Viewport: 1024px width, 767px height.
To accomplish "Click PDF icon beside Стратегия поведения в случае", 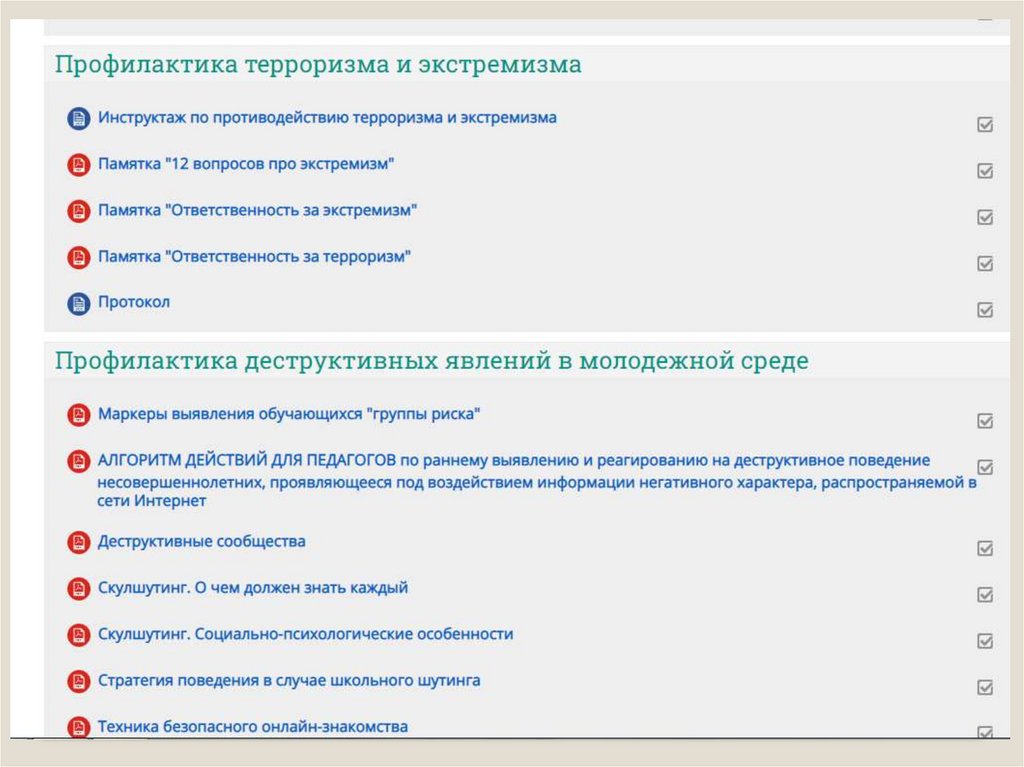I will (x=78, y=681).
